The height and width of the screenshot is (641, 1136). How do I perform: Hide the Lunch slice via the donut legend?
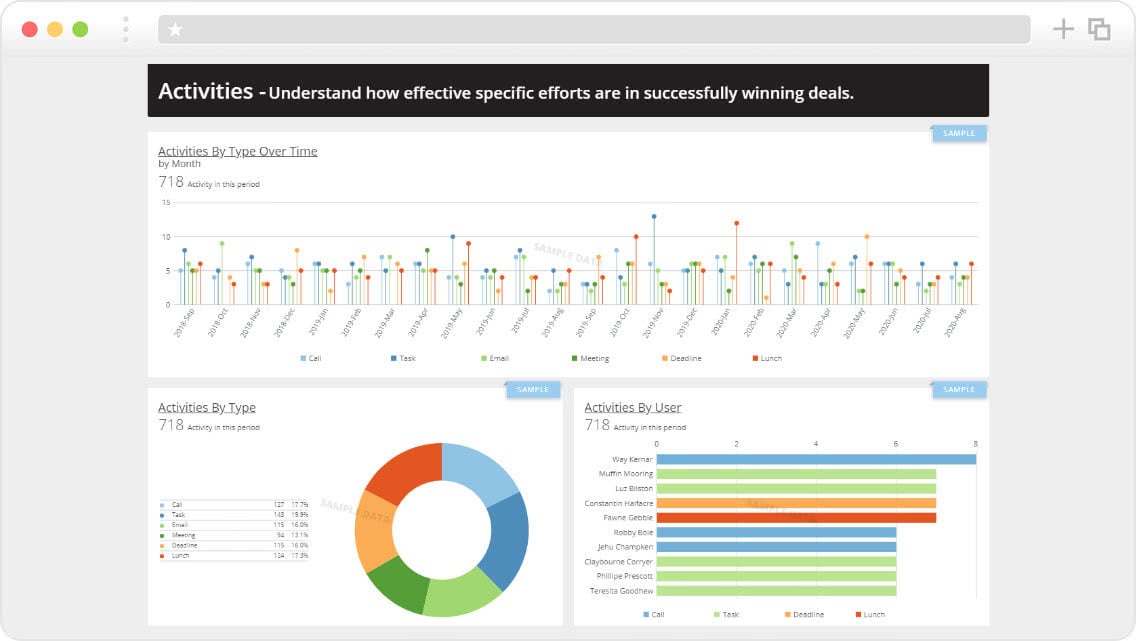[162, 557]
